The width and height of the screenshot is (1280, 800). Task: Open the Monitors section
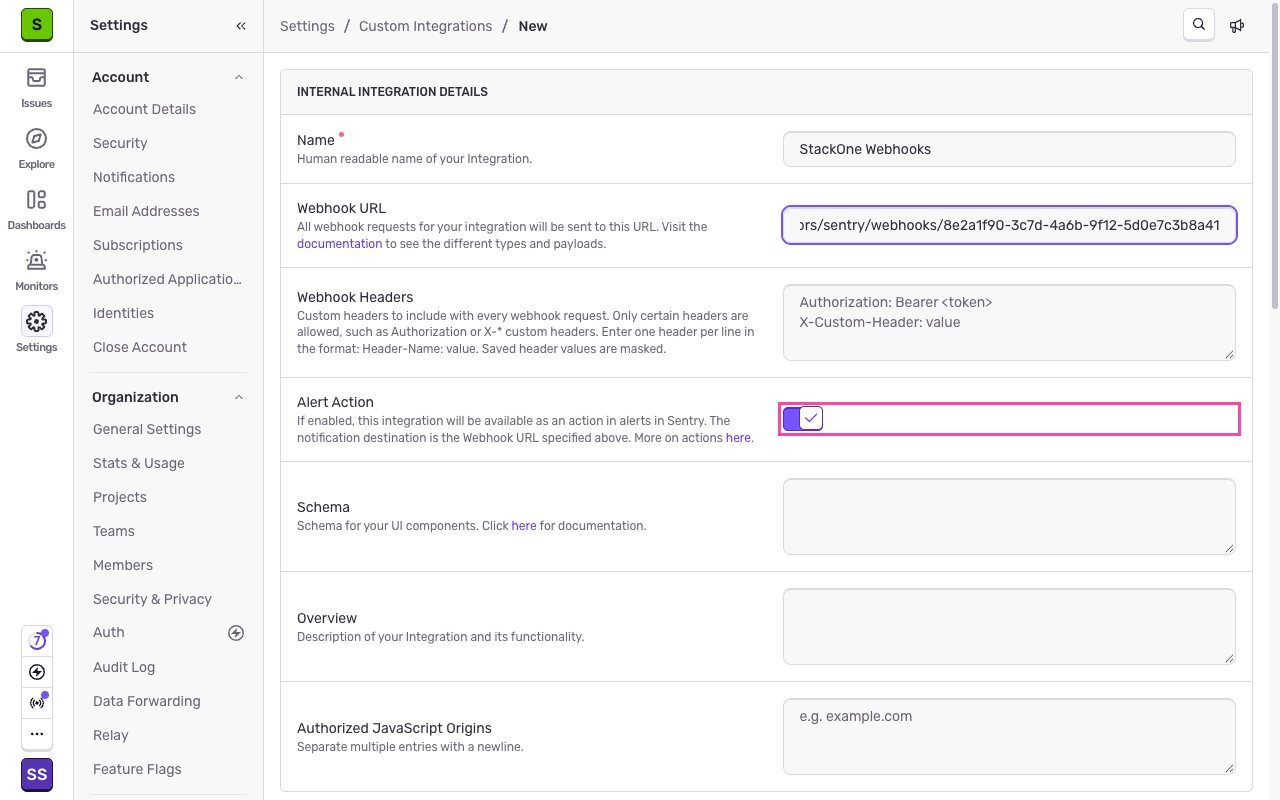pos(36,270)
